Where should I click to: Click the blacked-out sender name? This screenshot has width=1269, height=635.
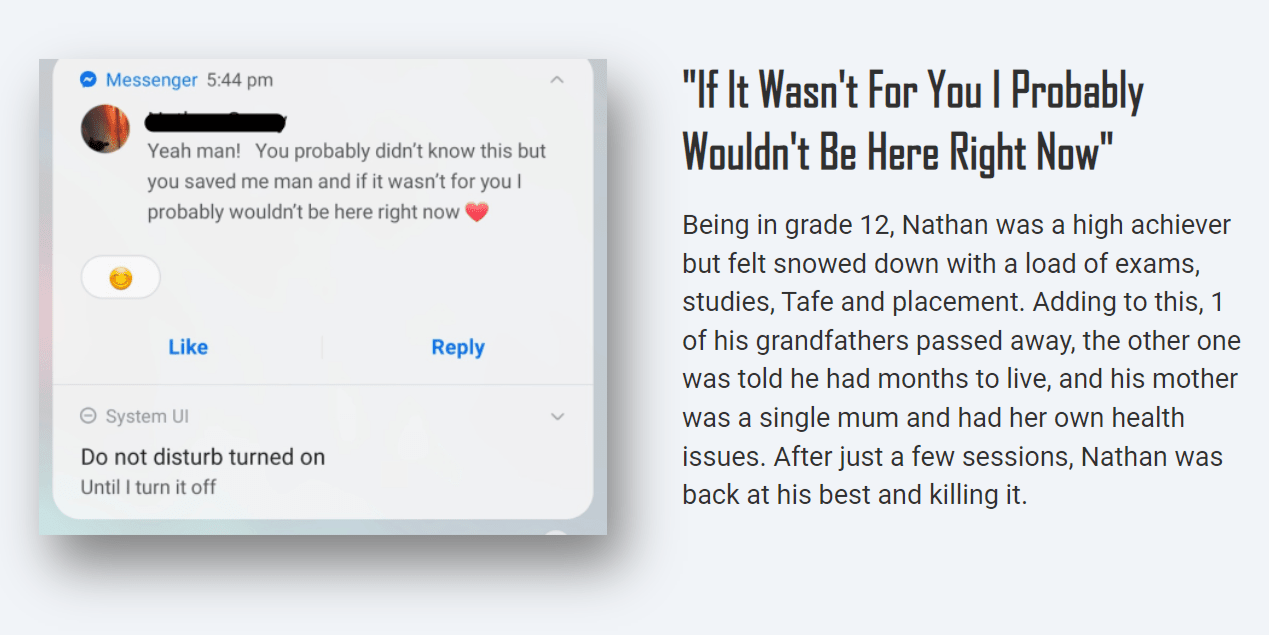point(216,123)
